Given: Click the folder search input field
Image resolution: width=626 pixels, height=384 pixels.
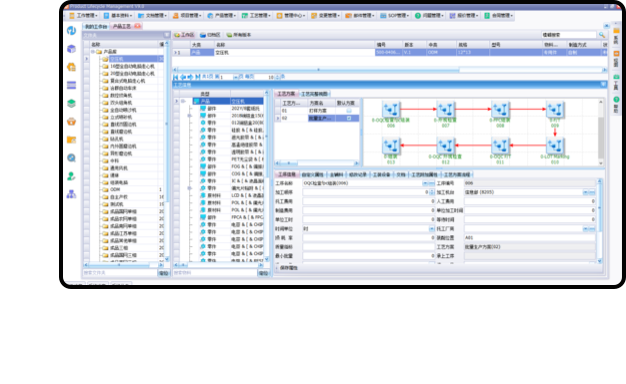Looking at the screenshot, I should tap(120, 273).
